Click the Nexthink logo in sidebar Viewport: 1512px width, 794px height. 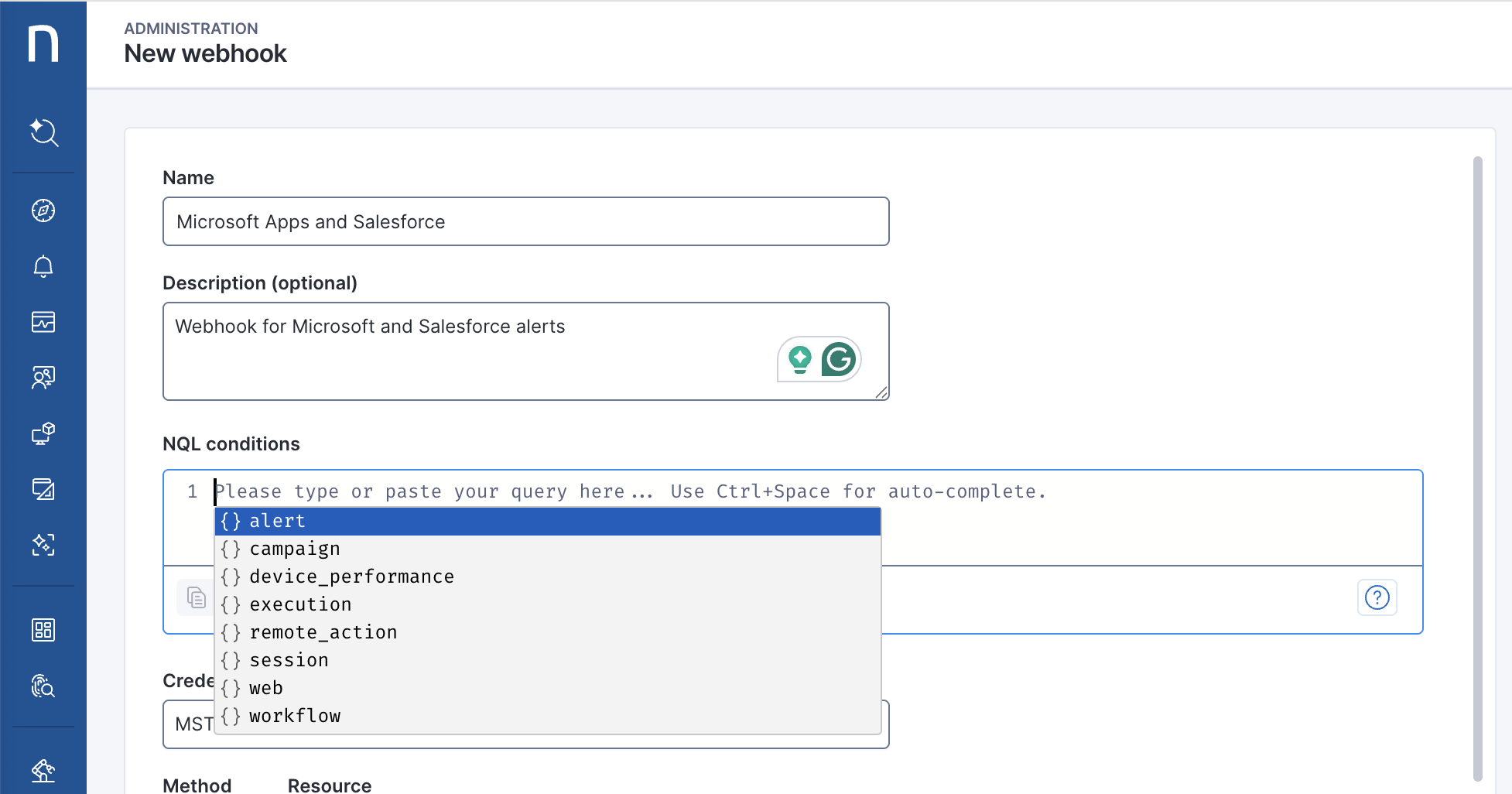(x=43, y=43)
